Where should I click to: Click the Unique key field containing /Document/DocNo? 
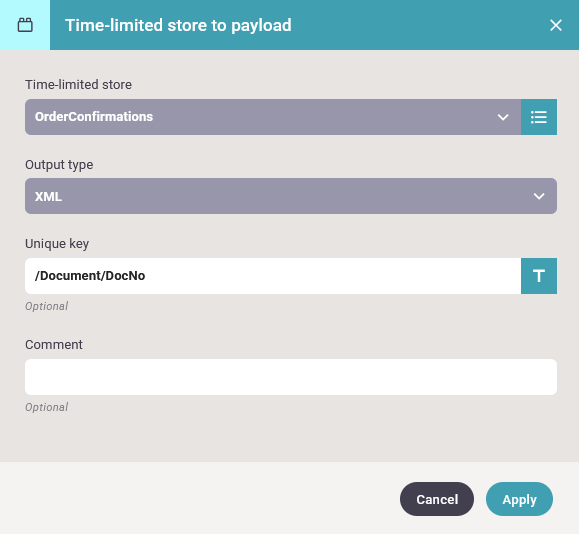click(x=273, y=276)
